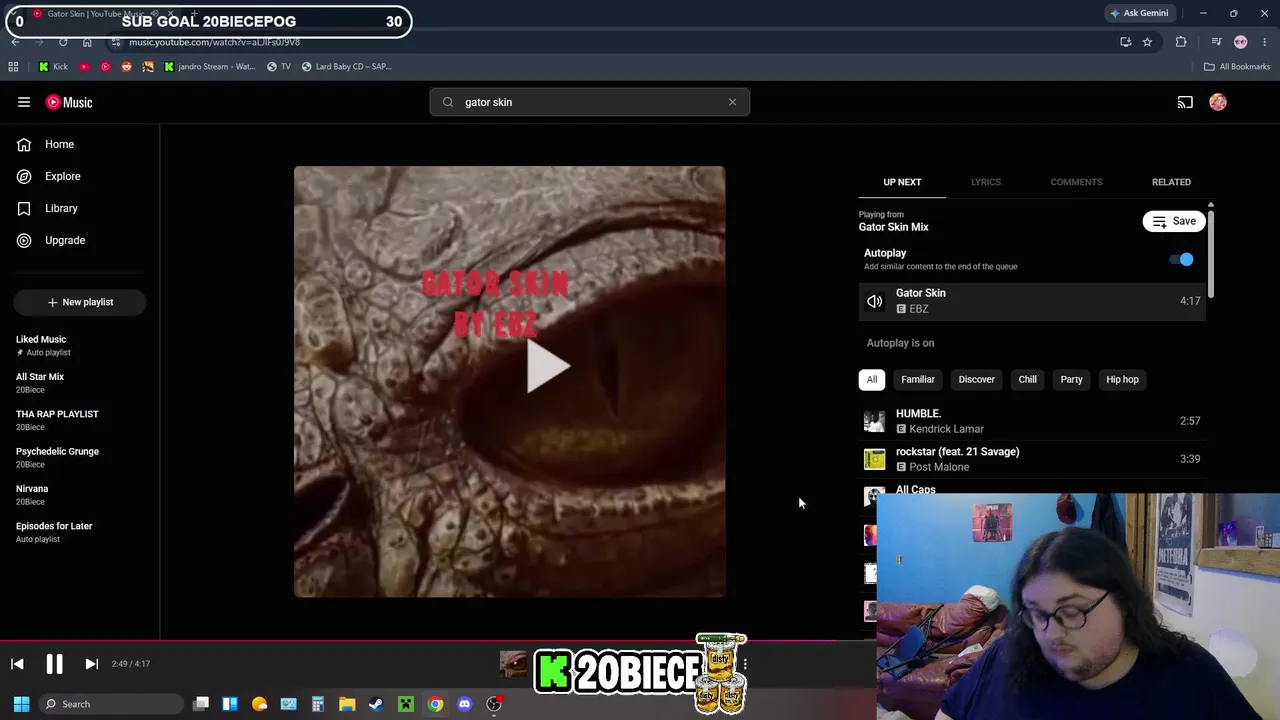Viewport: 1280px width, 720px height.
Task: Open the Chrome apps grid in the bookmarks bar
Action: (x=13, y=67)
